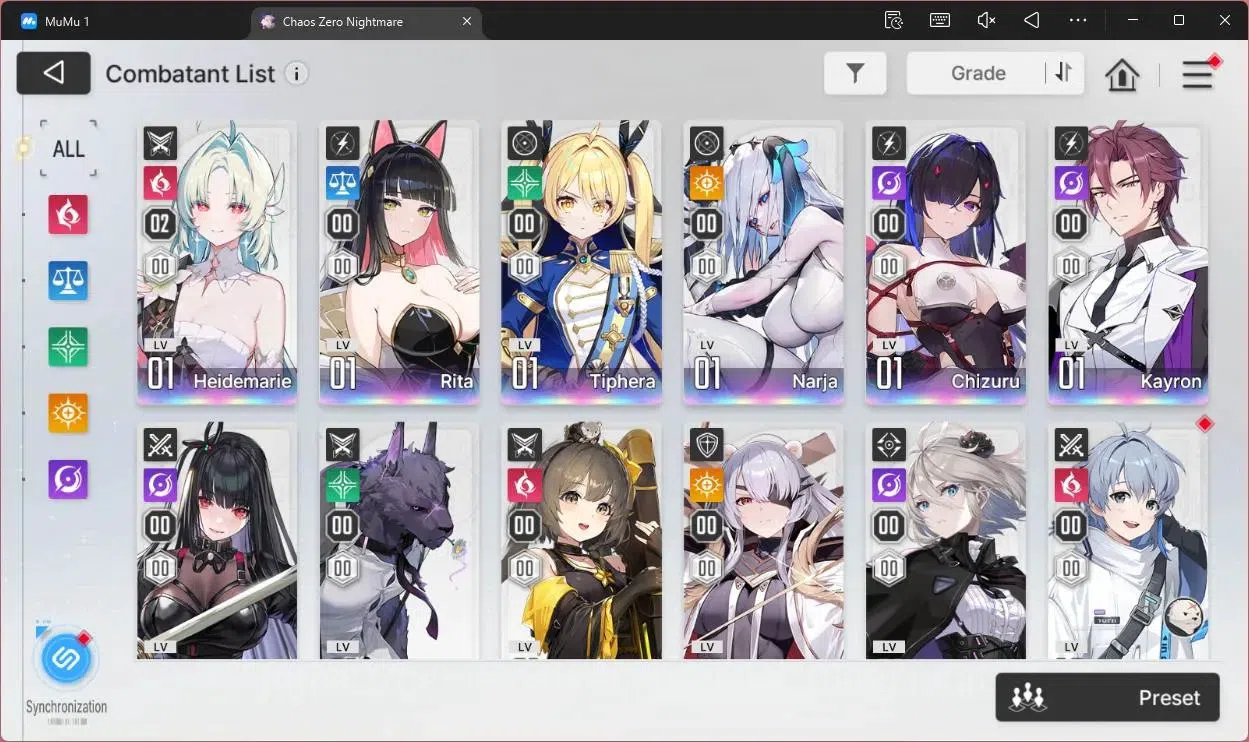The width and height of the screenshot is (1249, 742).
Task: Click Kayron's lightning class icon
Action: (1071, 143)
